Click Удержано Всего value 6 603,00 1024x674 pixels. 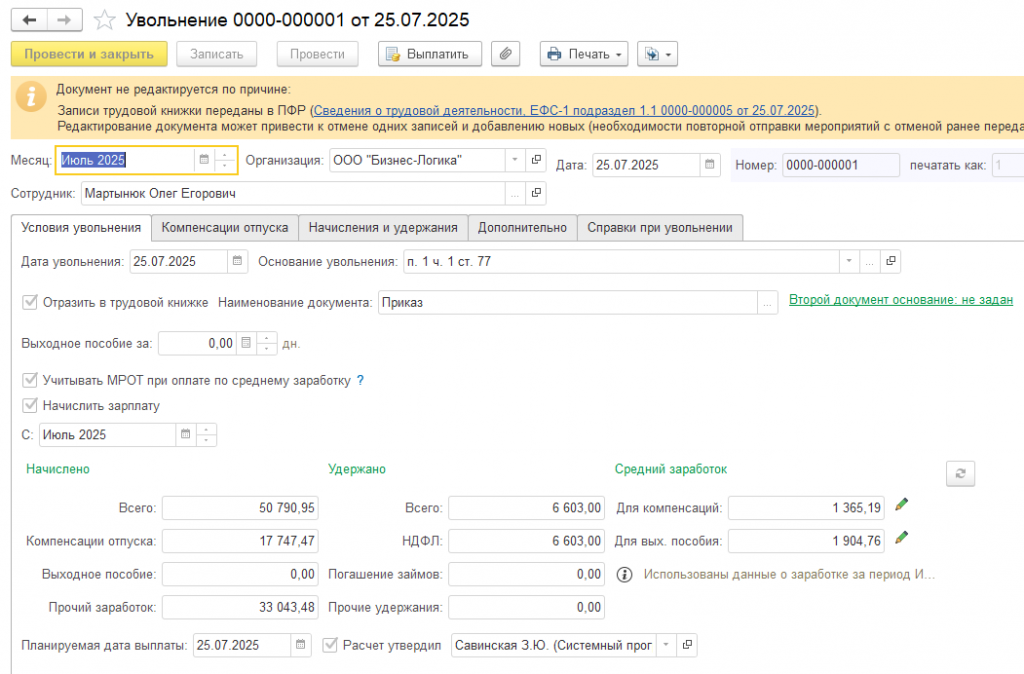(526, 508)
